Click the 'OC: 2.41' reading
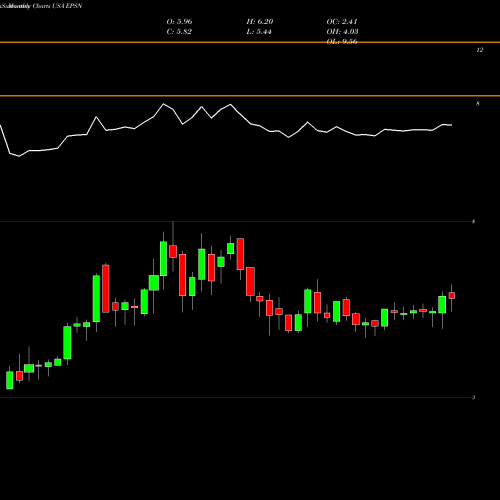 (x=342, y=22)
